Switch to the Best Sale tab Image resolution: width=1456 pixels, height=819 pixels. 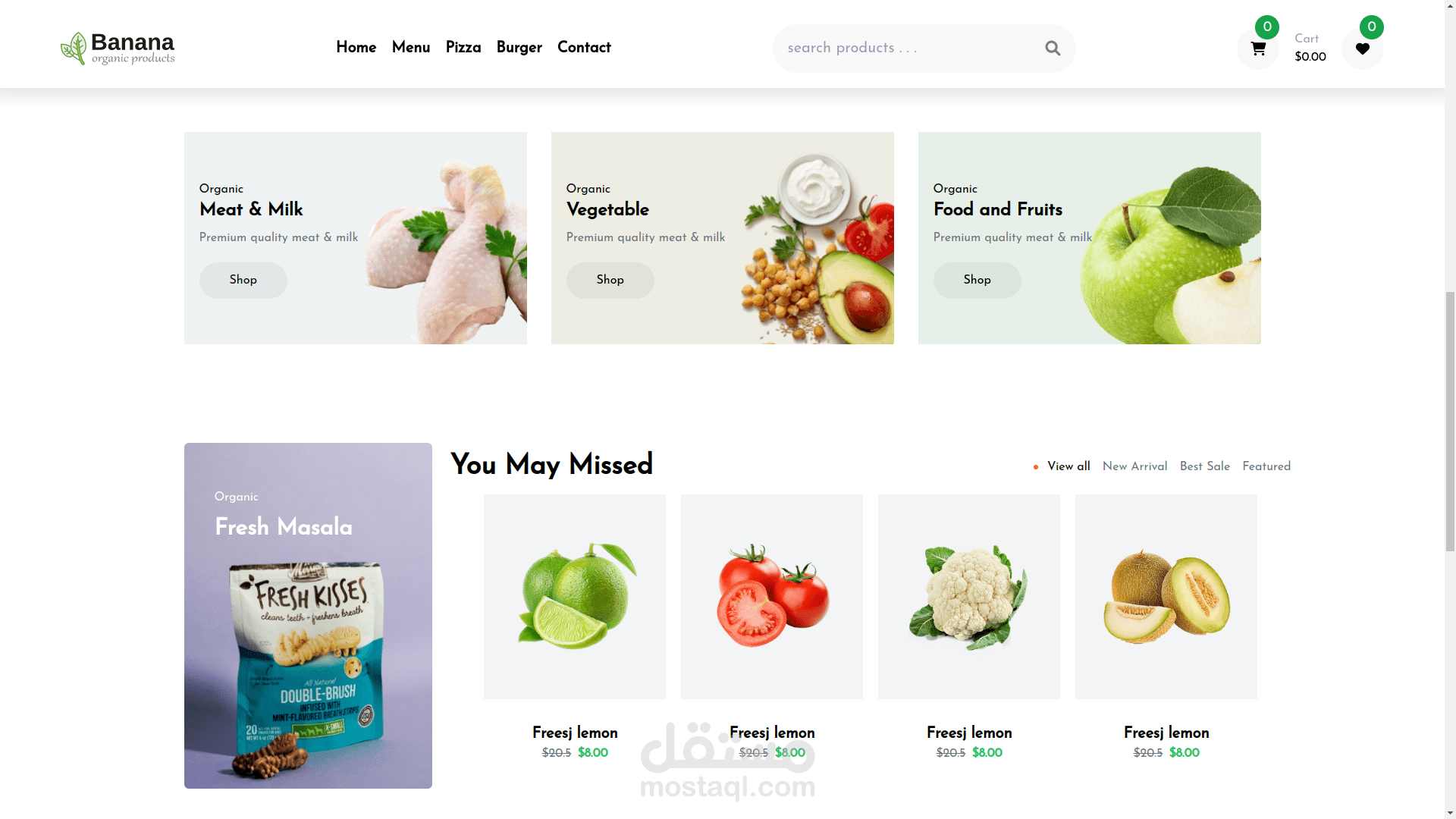click(1205, 467)
